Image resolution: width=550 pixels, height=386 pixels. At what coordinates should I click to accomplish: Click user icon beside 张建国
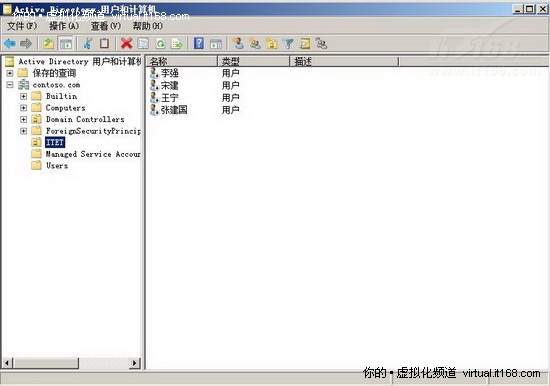point(154,110)
